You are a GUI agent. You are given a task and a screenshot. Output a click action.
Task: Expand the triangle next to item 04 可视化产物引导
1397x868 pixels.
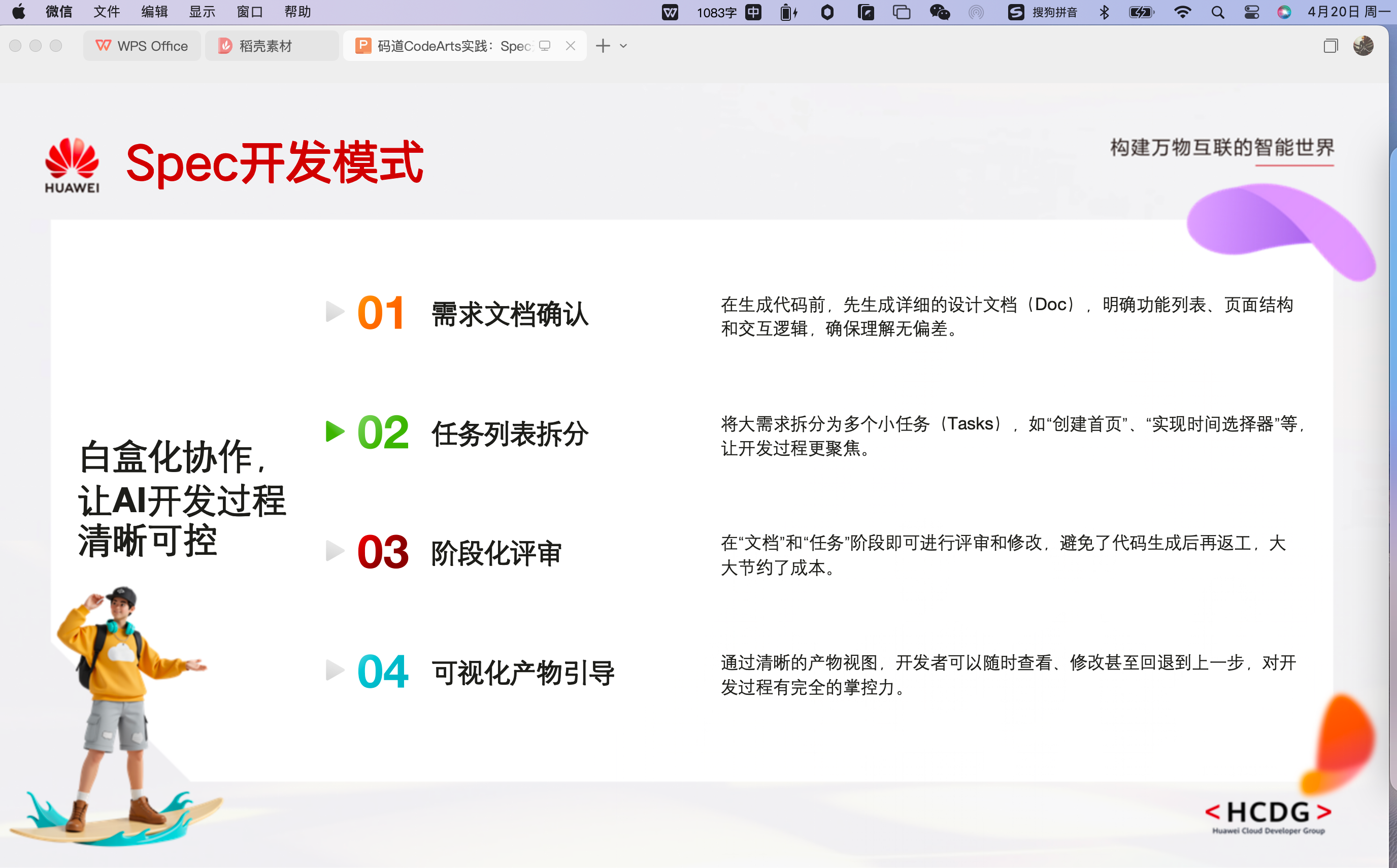[334, 670]
